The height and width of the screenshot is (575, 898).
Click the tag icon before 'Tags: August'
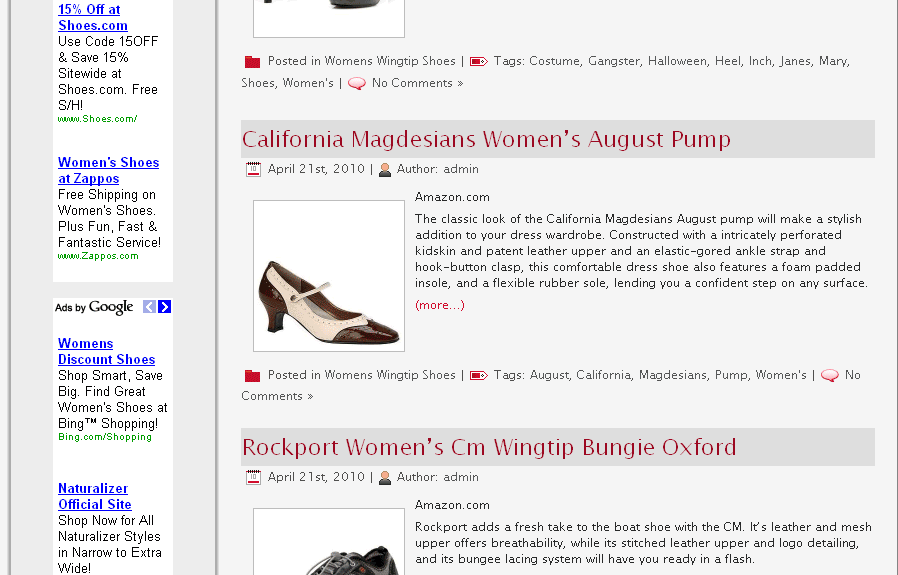click(x=478, y=376)
